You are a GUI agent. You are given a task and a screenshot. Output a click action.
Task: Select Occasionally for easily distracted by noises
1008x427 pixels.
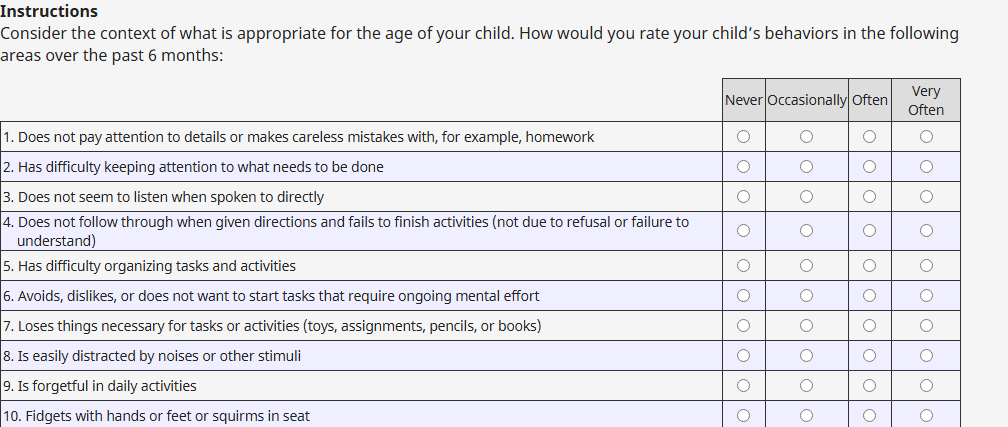pyautogui.click(x=806, y=356)
